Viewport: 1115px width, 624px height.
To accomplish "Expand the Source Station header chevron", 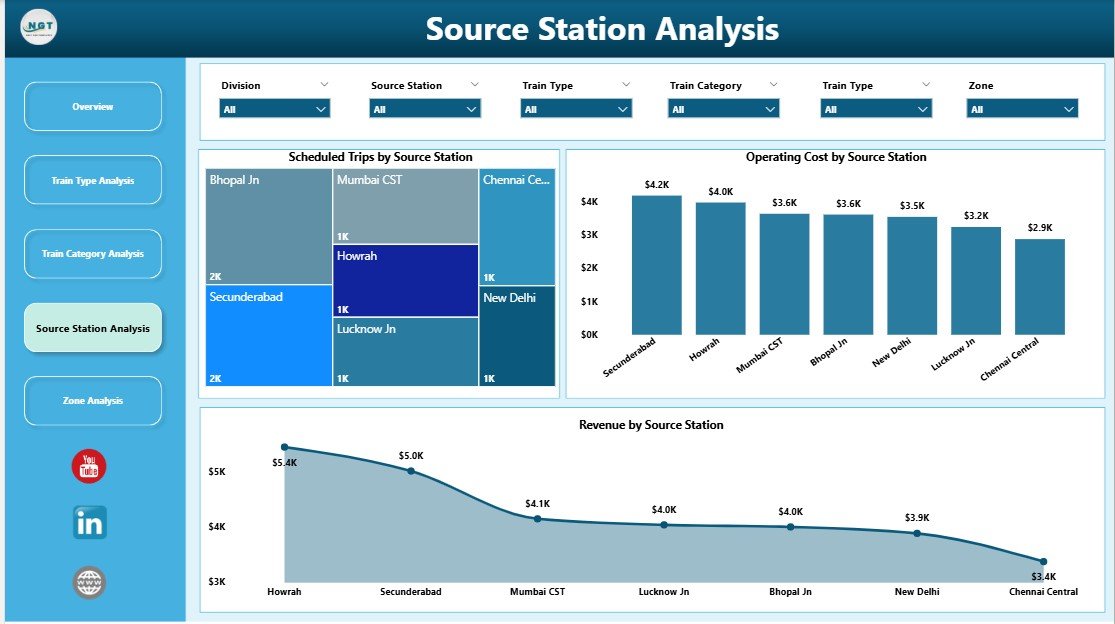I will click(474, 85).
